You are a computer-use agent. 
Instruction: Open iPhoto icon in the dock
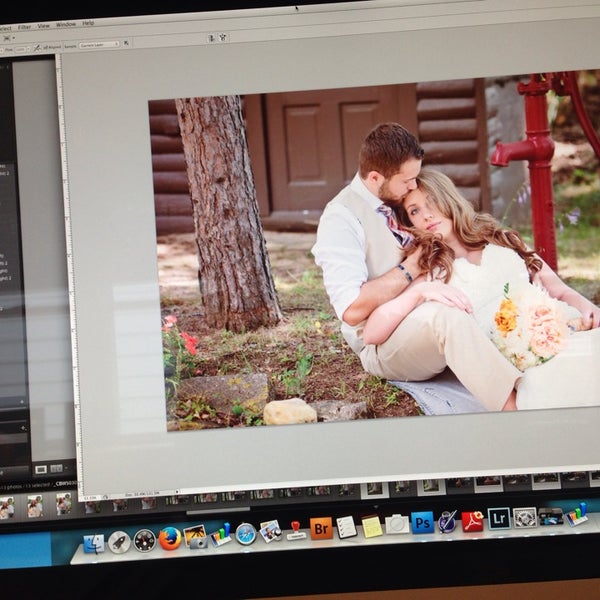(x=270, y=531)
